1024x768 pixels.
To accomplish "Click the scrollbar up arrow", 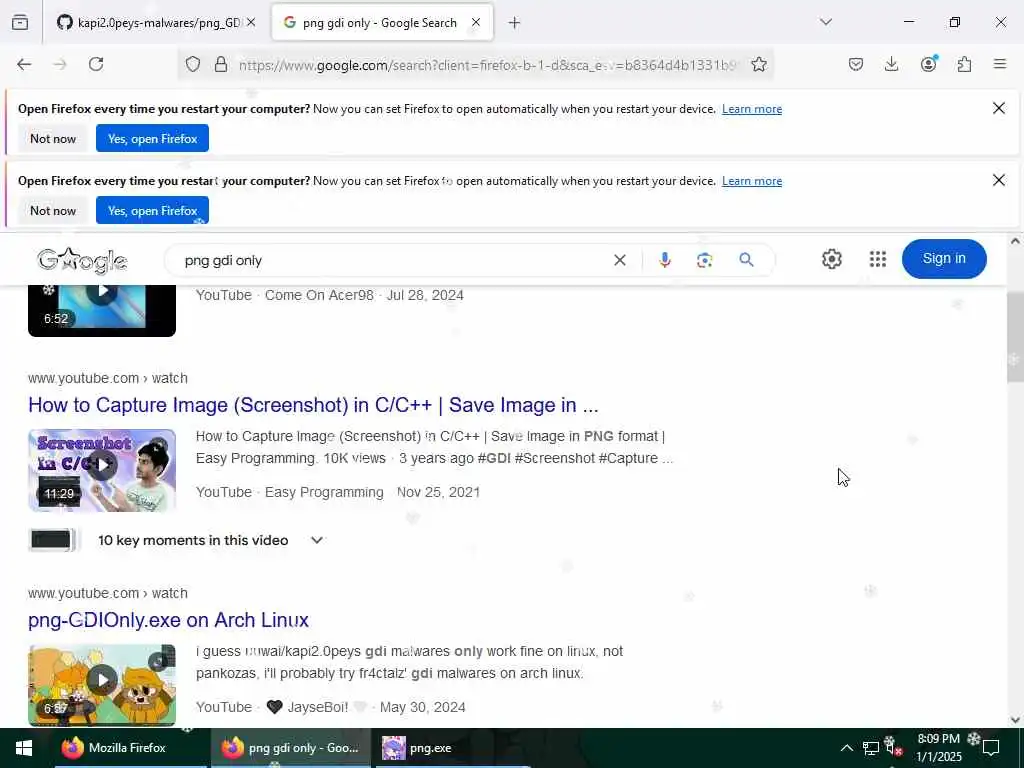I will (1016, 242).
